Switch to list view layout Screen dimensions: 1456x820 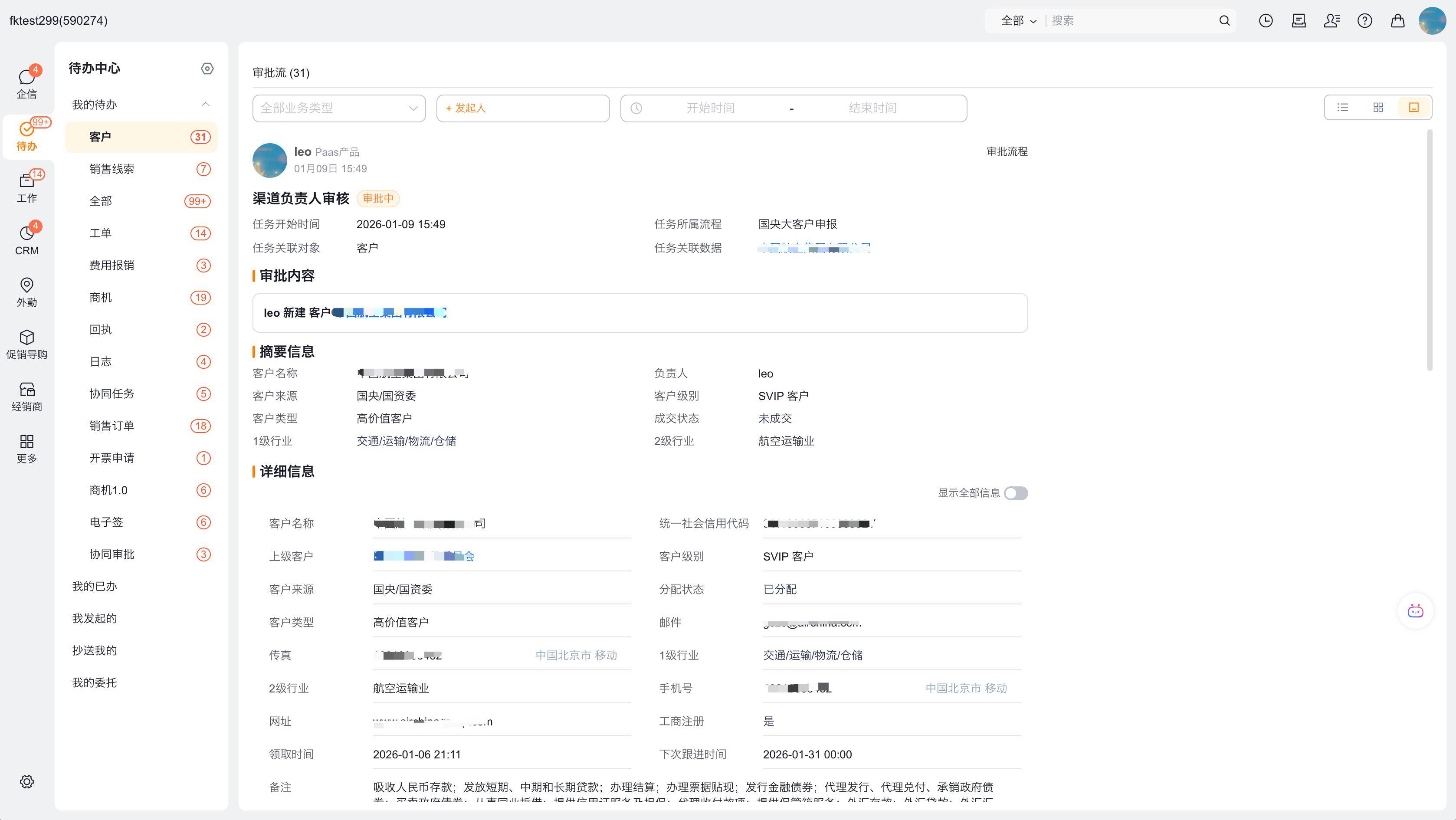[x=1342, y=107]
